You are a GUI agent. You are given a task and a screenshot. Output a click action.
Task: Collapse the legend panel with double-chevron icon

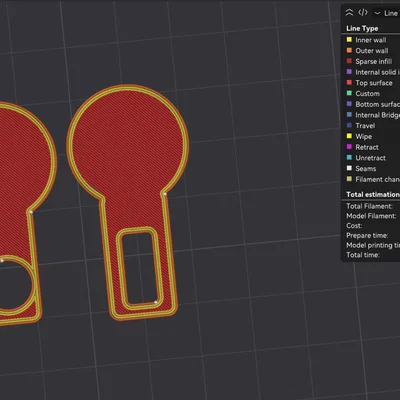[349, 13]
